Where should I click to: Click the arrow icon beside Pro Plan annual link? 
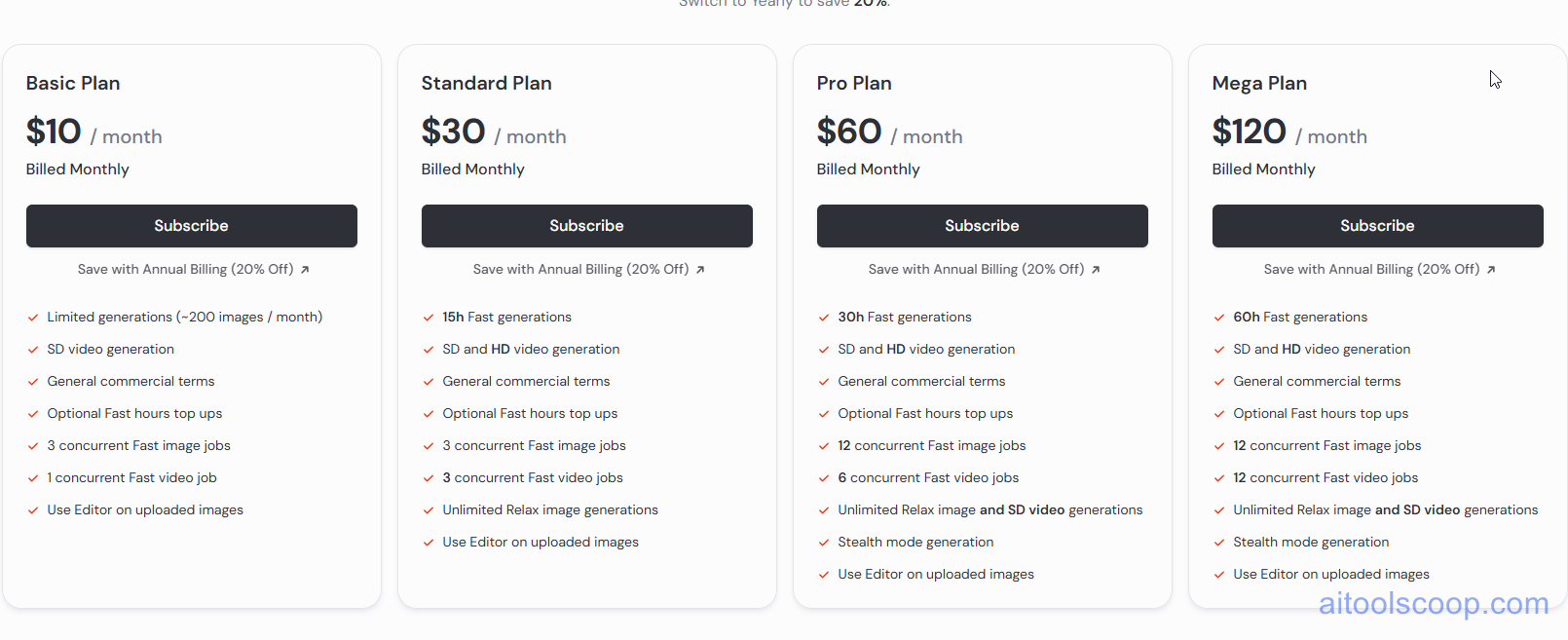(1097, 269)
